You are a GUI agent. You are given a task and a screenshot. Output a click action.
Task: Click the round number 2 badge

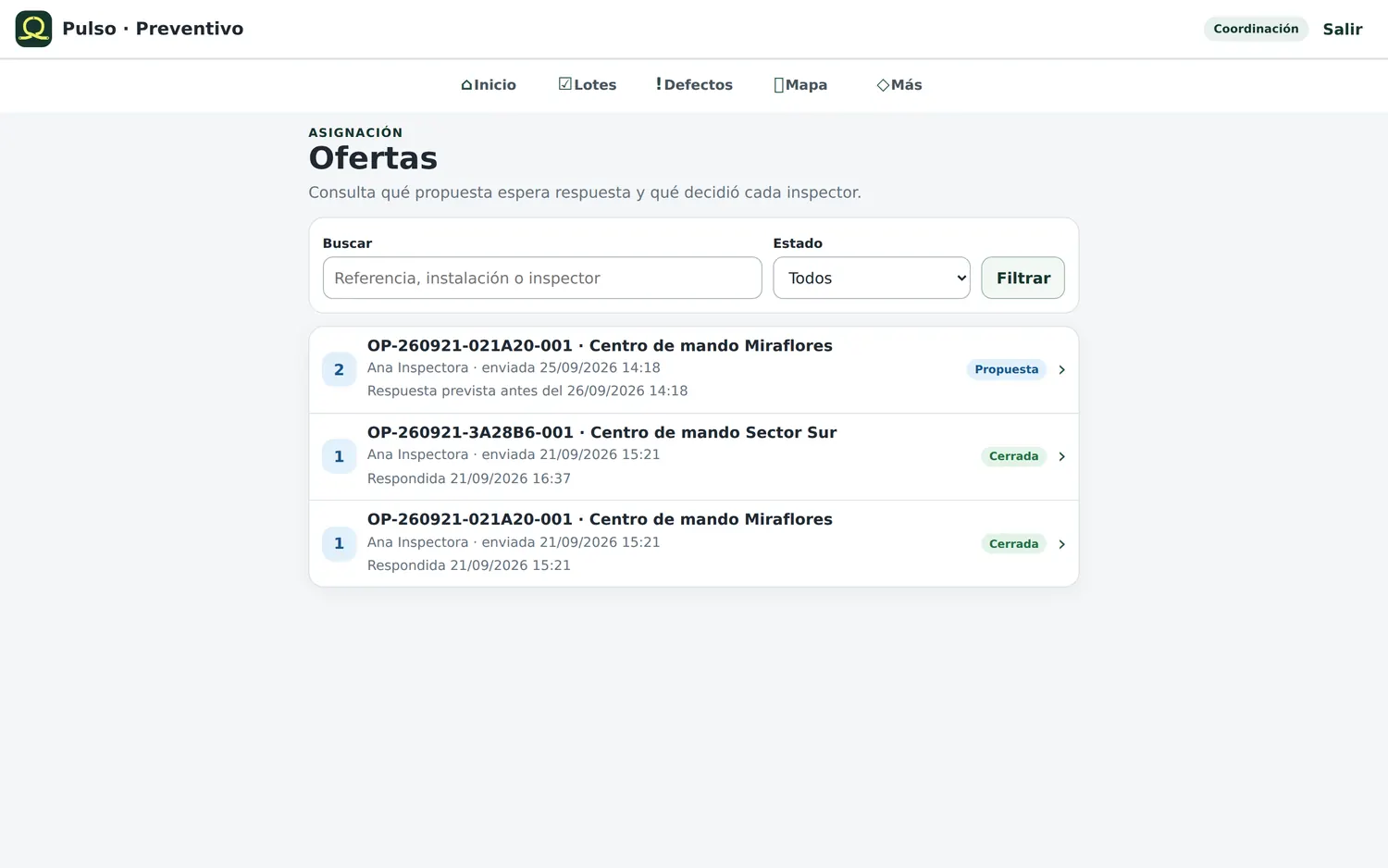pyautogui.click(x=339, y=369)
